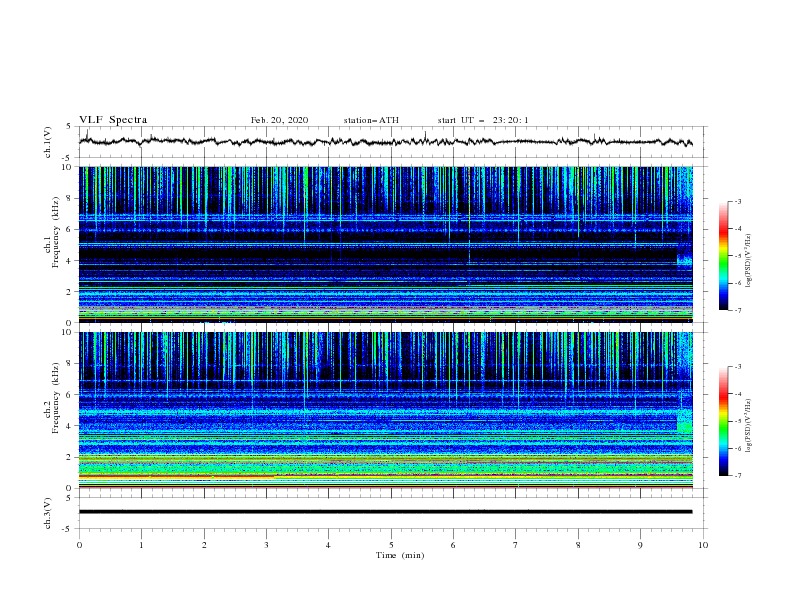Click the ch.2 colorbar "log(PSD)(V²/Hz)" label
Screen dimensions: 792x612
point(748,426)
